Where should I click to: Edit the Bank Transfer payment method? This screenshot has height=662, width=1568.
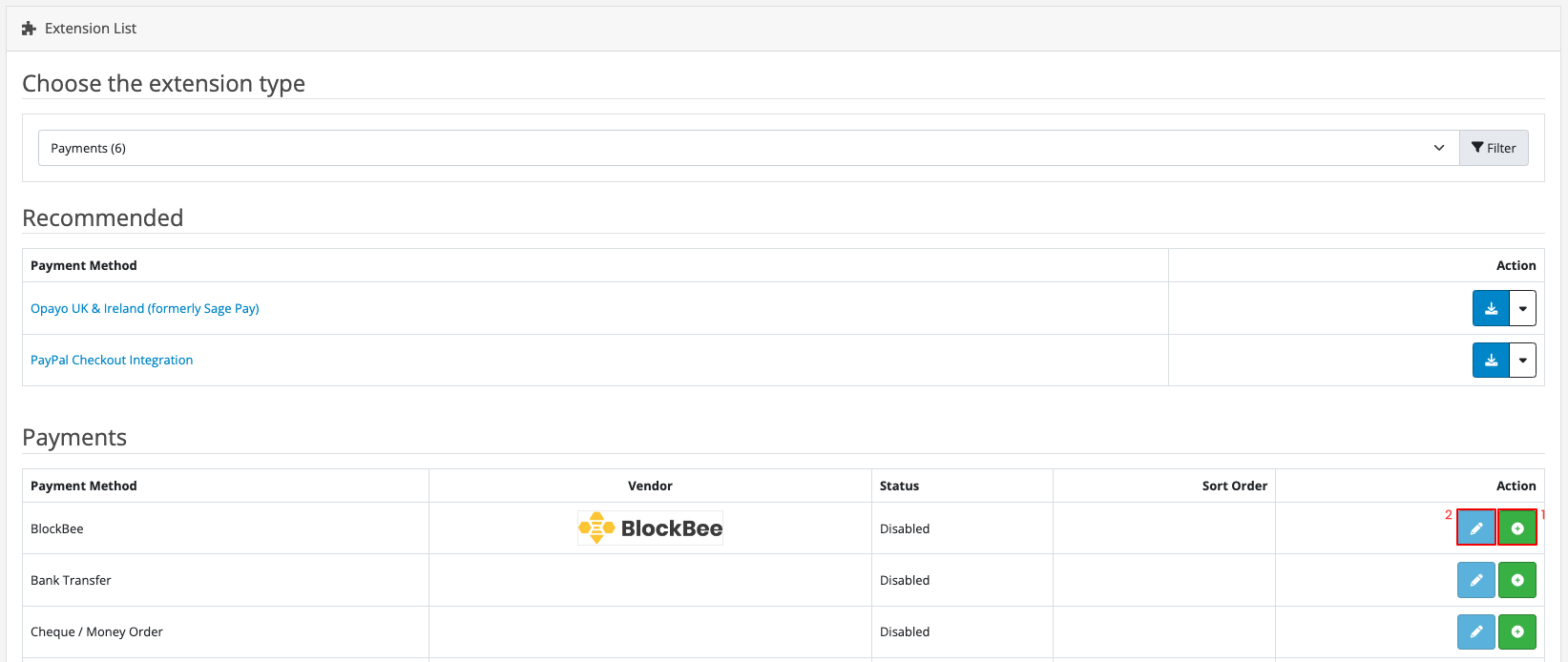pos(1475,580)
